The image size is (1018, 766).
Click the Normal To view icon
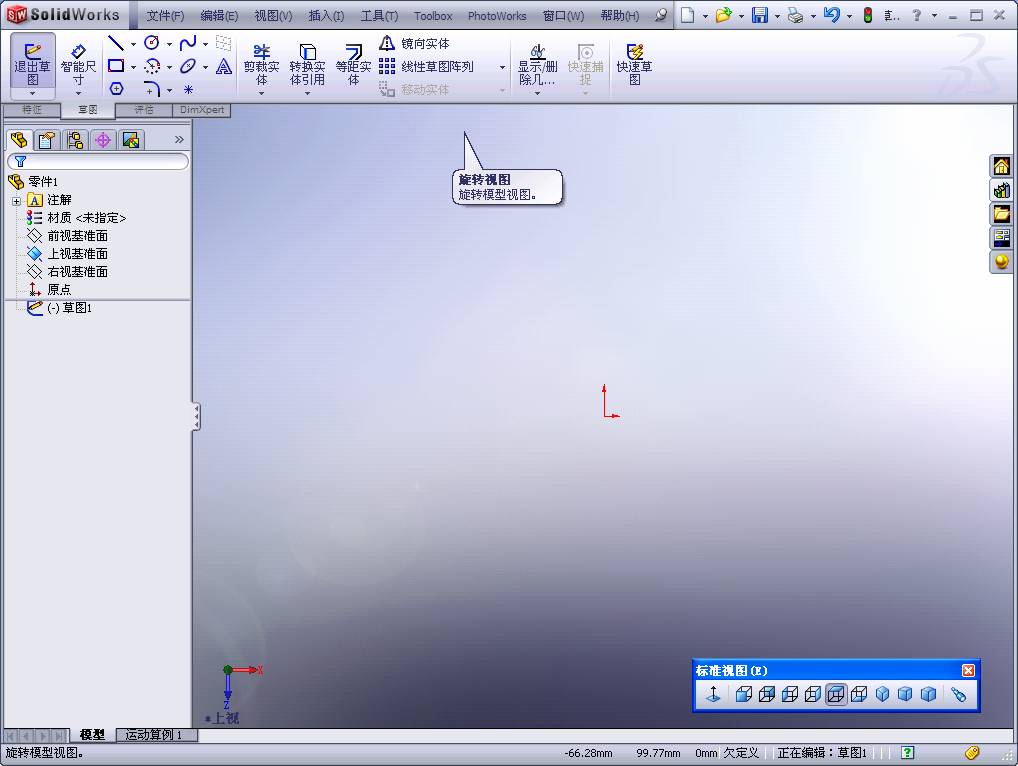713,694
